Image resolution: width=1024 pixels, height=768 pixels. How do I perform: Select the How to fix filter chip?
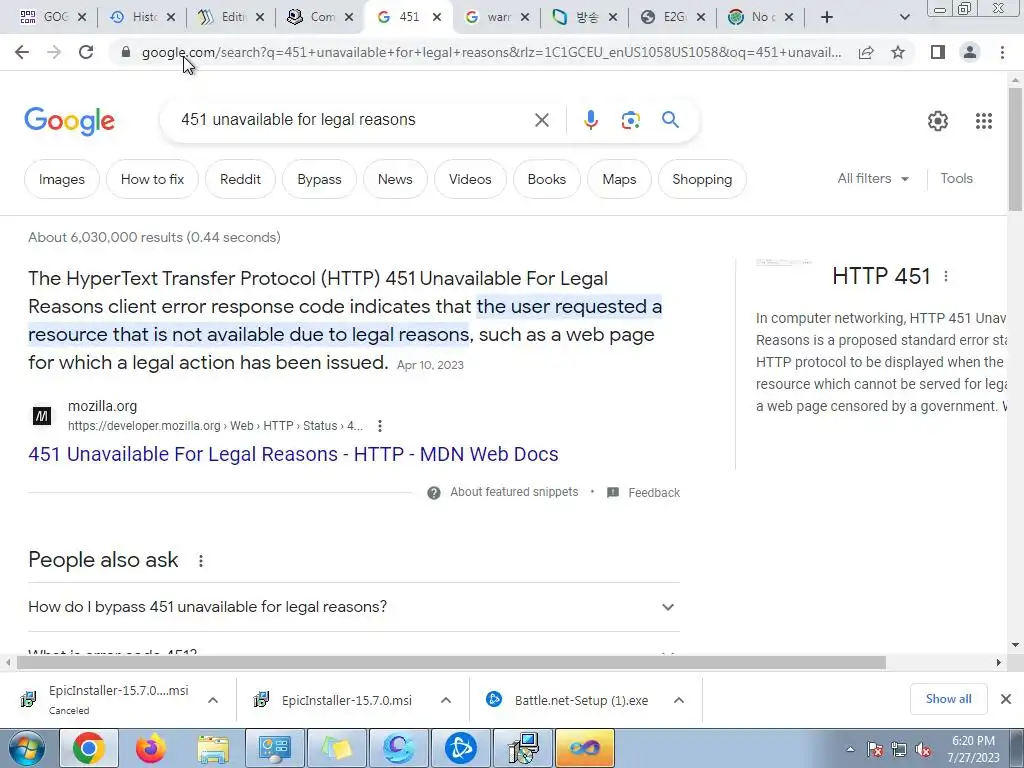point(152,179)
